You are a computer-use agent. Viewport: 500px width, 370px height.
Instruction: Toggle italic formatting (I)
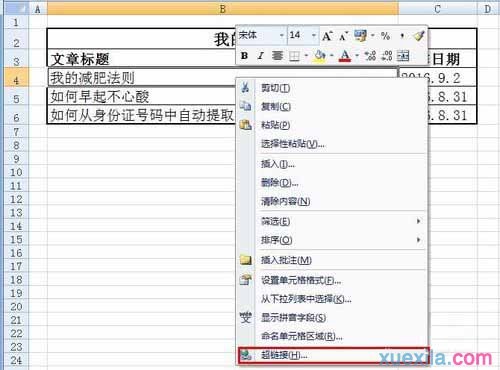click(x=260, y=56)
